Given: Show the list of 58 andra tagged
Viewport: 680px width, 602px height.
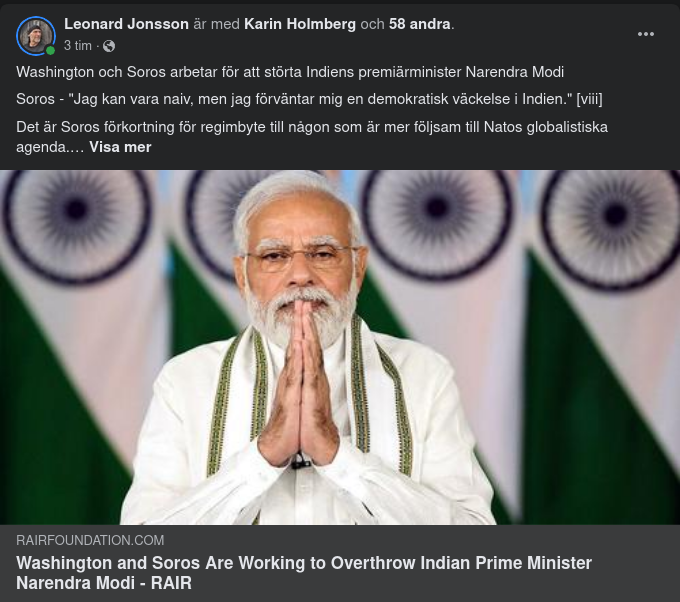Looking at the screenshot, I should tap(419, 24).
